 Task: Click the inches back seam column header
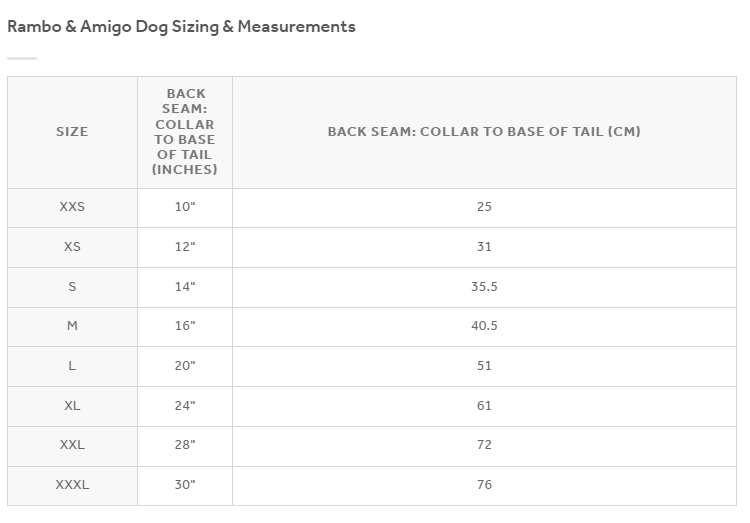click(x=185, y=132)
